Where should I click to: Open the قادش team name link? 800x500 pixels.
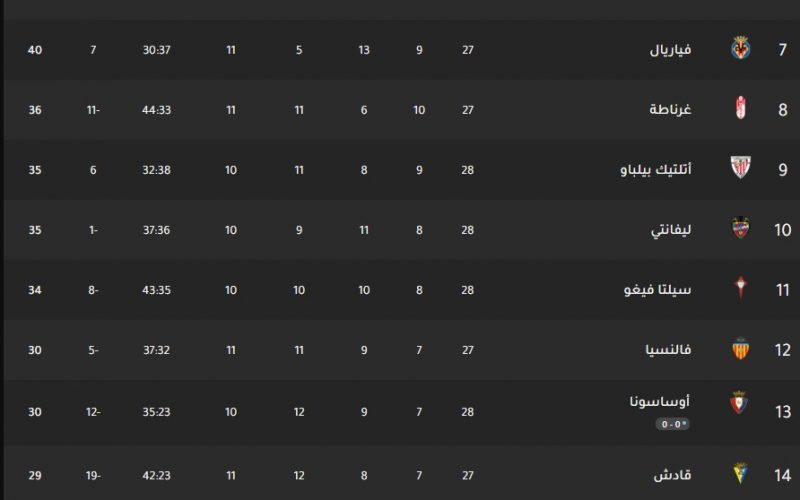coord(672,476)
